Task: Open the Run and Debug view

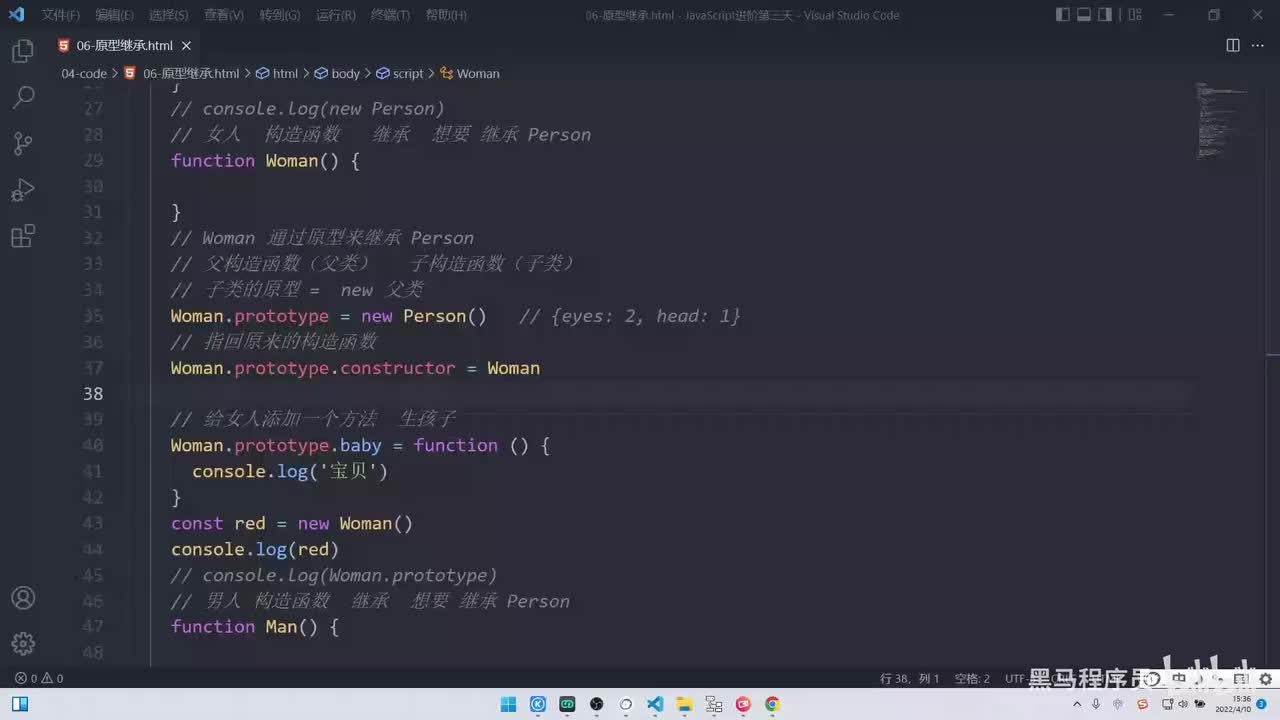Action: pyautogui.click(x=22, y=190)
